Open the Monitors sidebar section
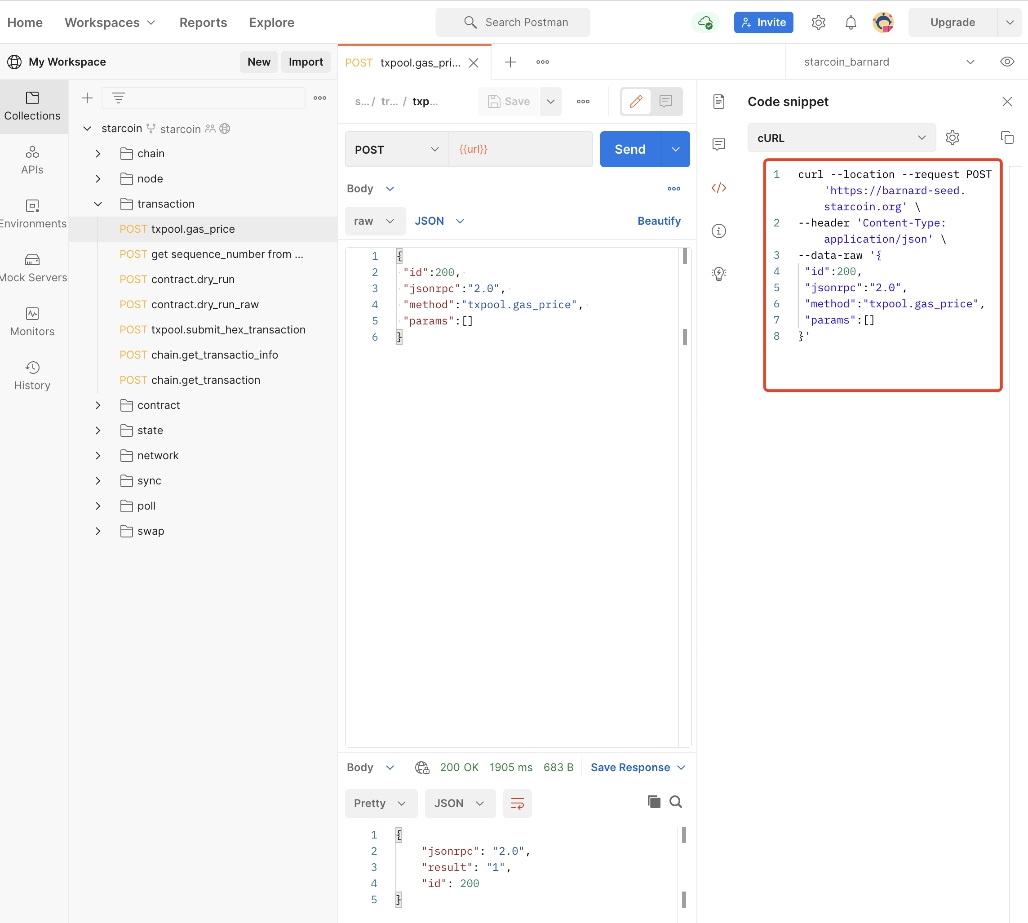This screenshot has width=1028, height=923. coord(32,322)
